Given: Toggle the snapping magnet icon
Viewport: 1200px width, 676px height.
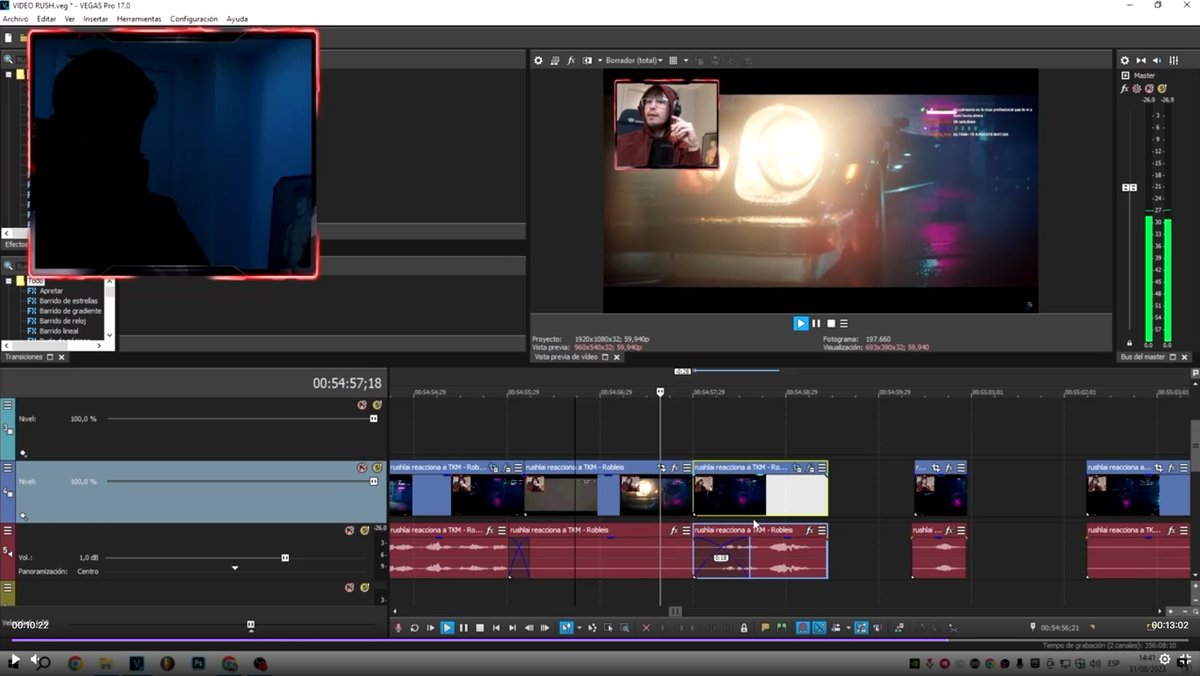Looking at the screenshot, I should [x=802, y=628].
